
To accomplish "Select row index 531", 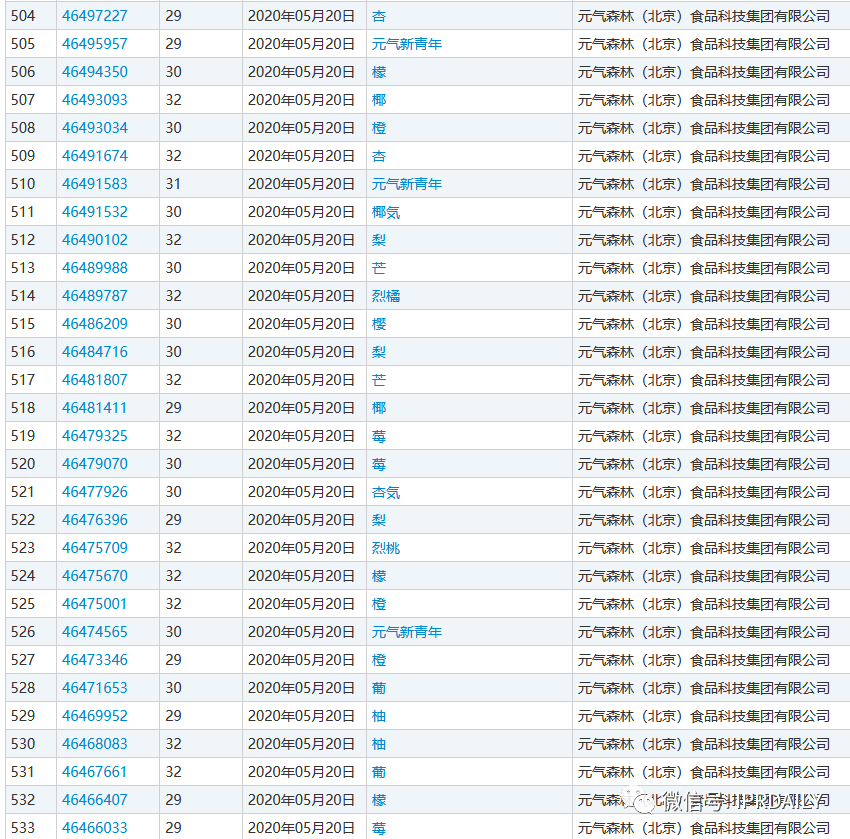I will pyautogui.click(x=23, y=772).
